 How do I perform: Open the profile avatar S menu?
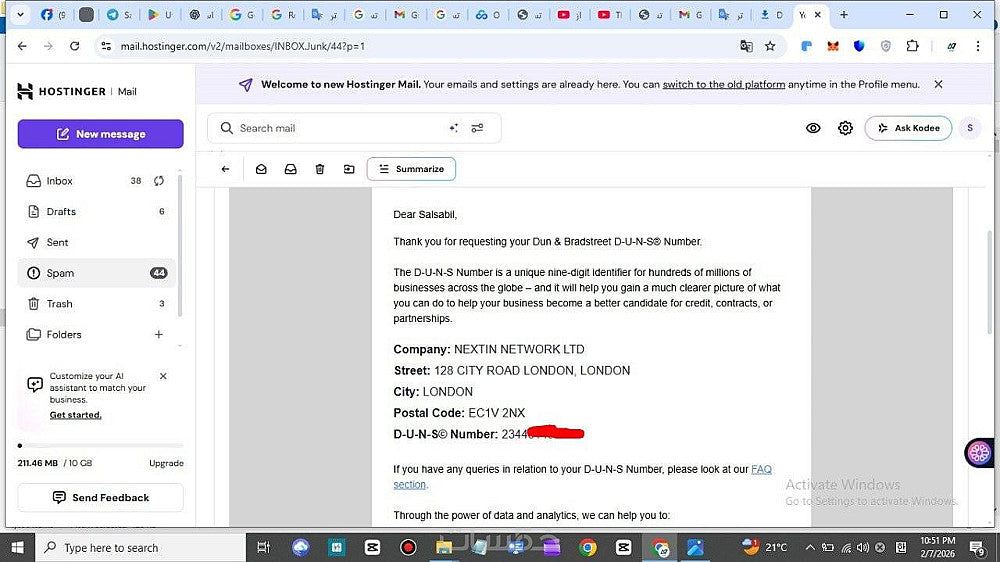click(970, 128)
